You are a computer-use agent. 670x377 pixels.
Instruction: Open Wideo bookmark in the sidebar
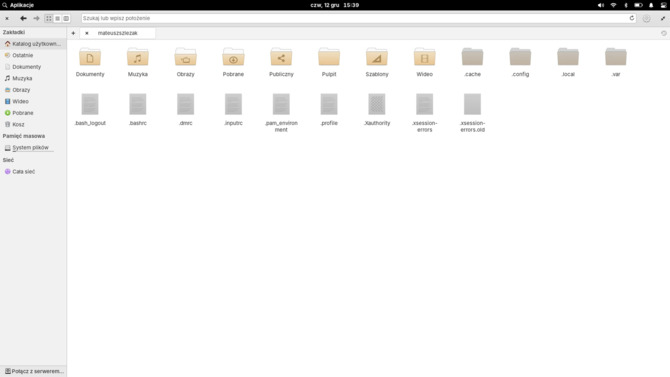[33, 101]
